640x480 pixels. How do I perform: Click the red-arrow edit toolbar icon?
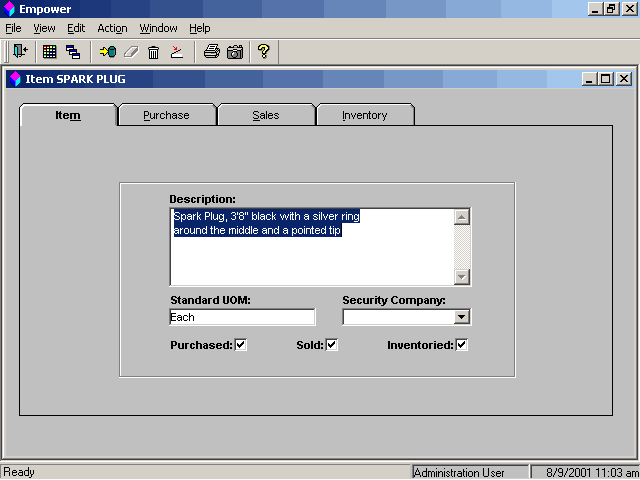177,52
